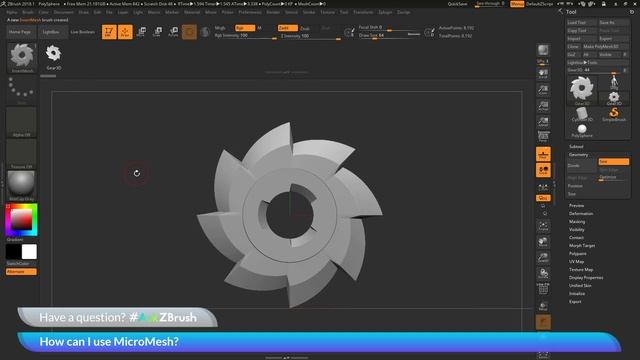The height and width of the screenshot is (360, 640).
Task: Toggle Local symmetry mode
Action: (543, 170)
